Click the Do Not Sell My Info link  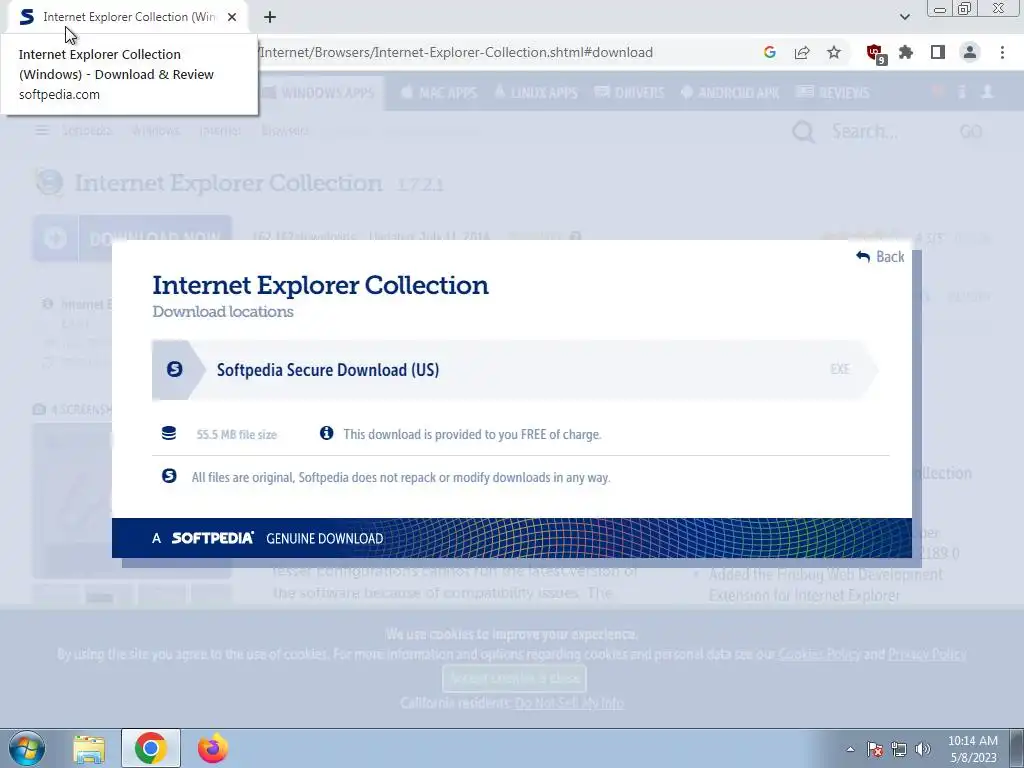(x=569, y=703)
